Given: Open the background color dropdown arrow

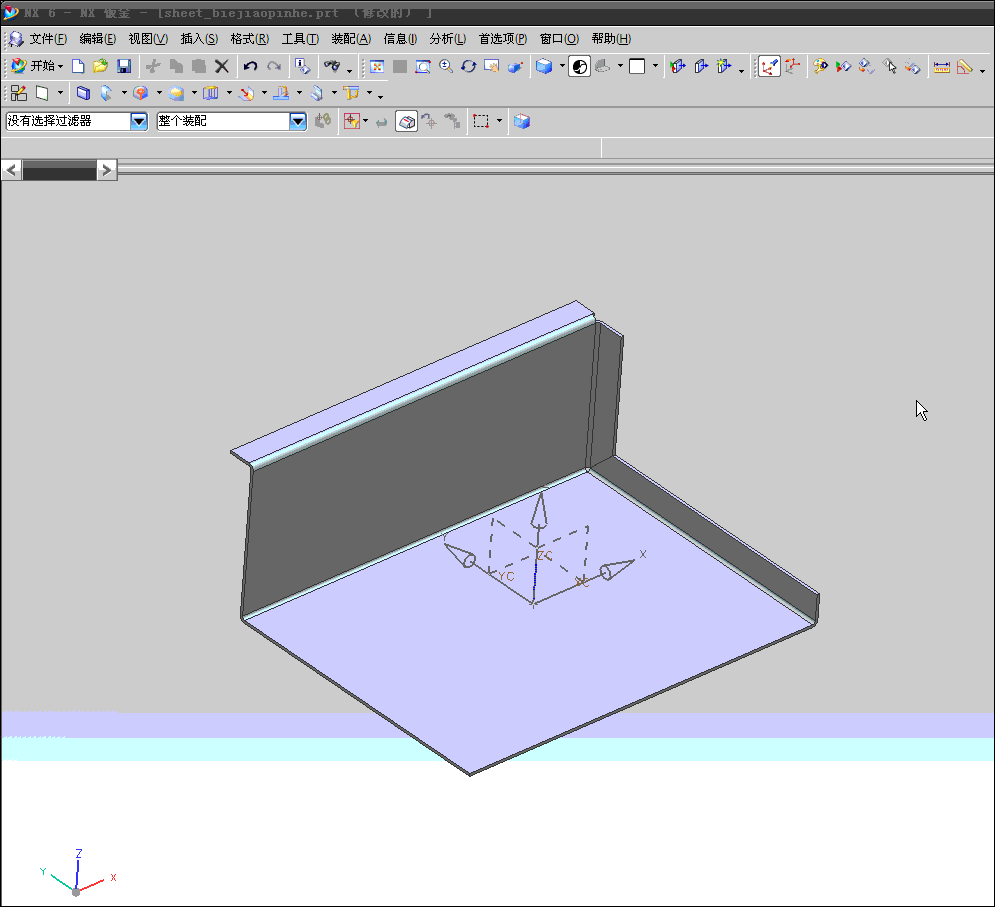Looking at the screenshot, I should pyautogui.click(x=655, y=66).
